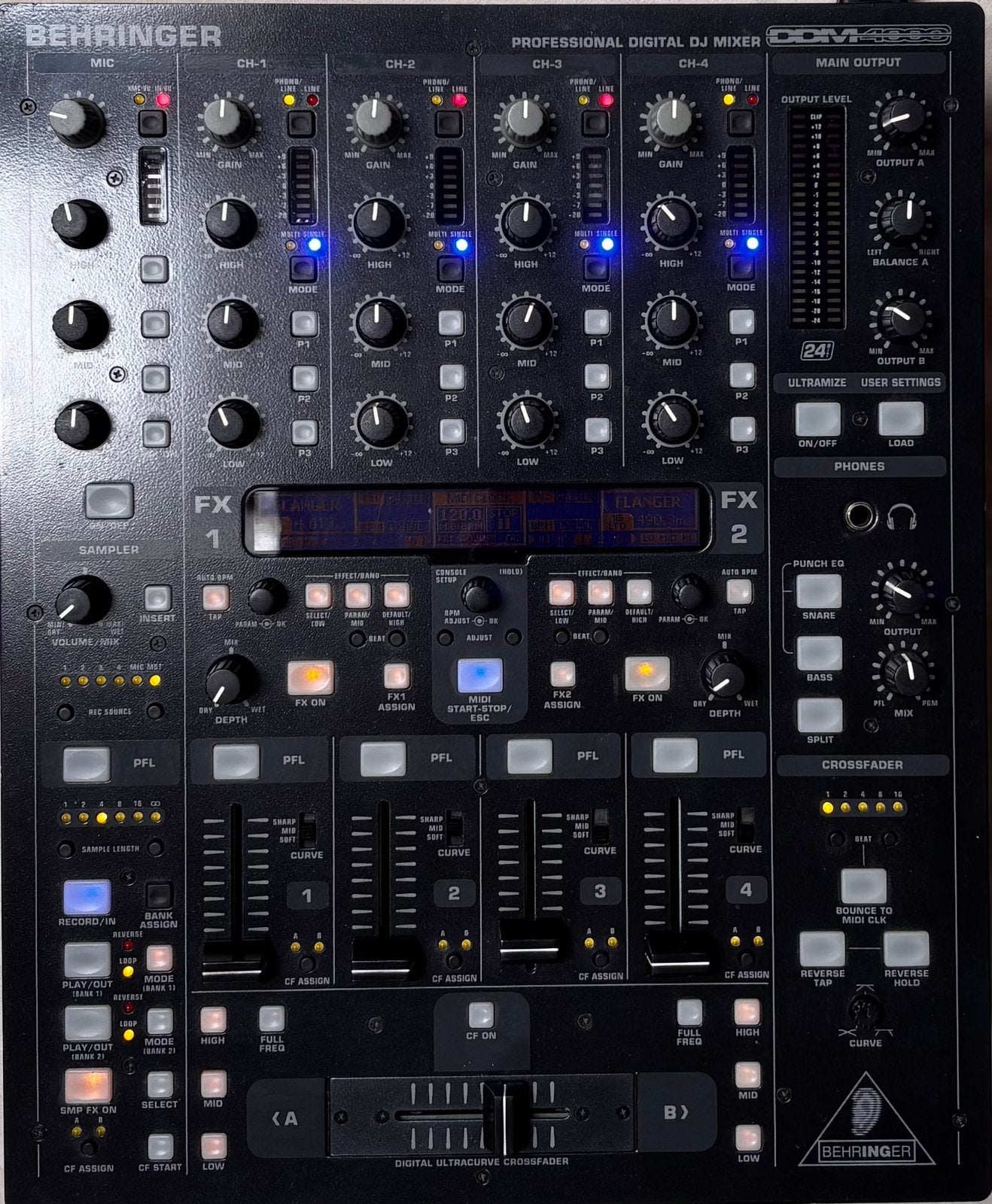Click the CH-1 MODE button
The image size is (992, 1204).
303,269
